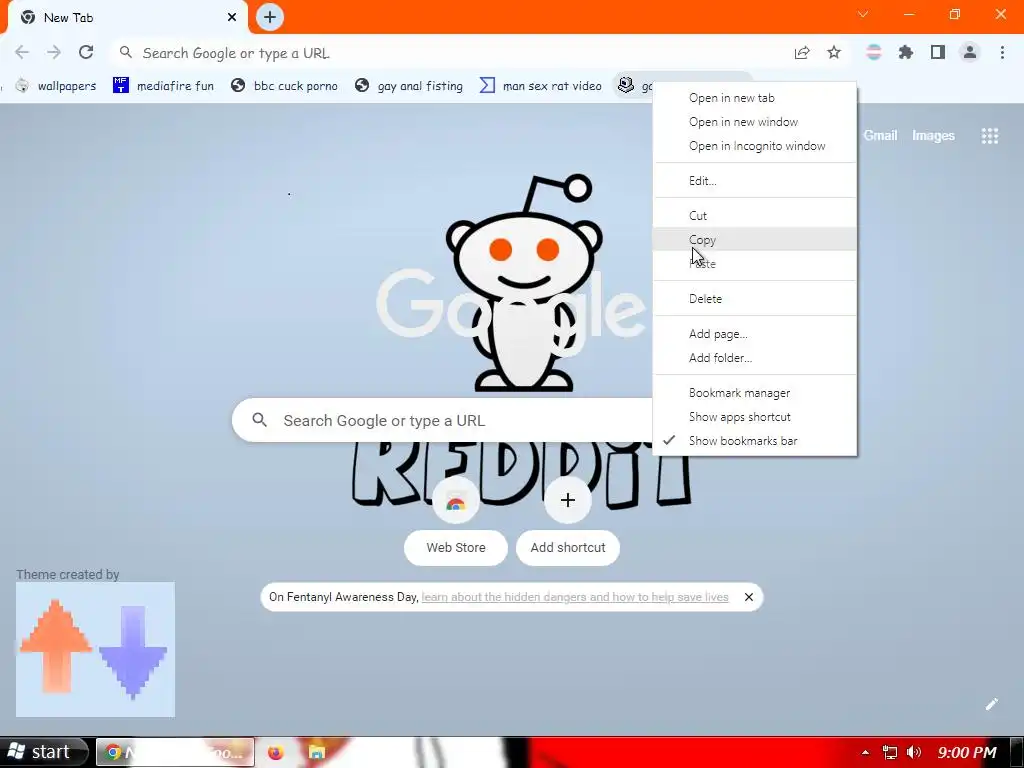Click the Images link
Viewport: 1024px width, 768px height.
(933, 135)
